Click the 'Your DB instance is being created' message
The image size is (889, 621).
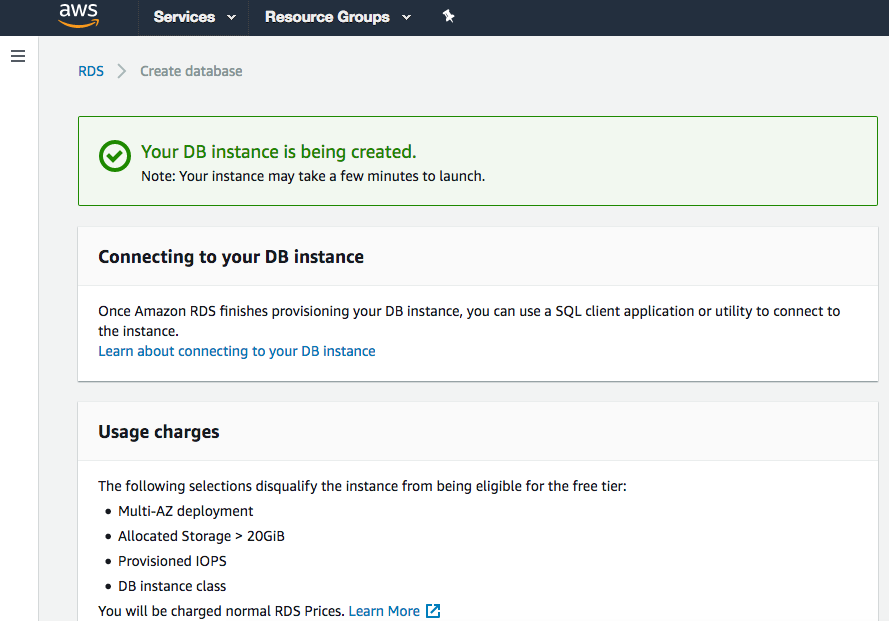pos(278,152)
